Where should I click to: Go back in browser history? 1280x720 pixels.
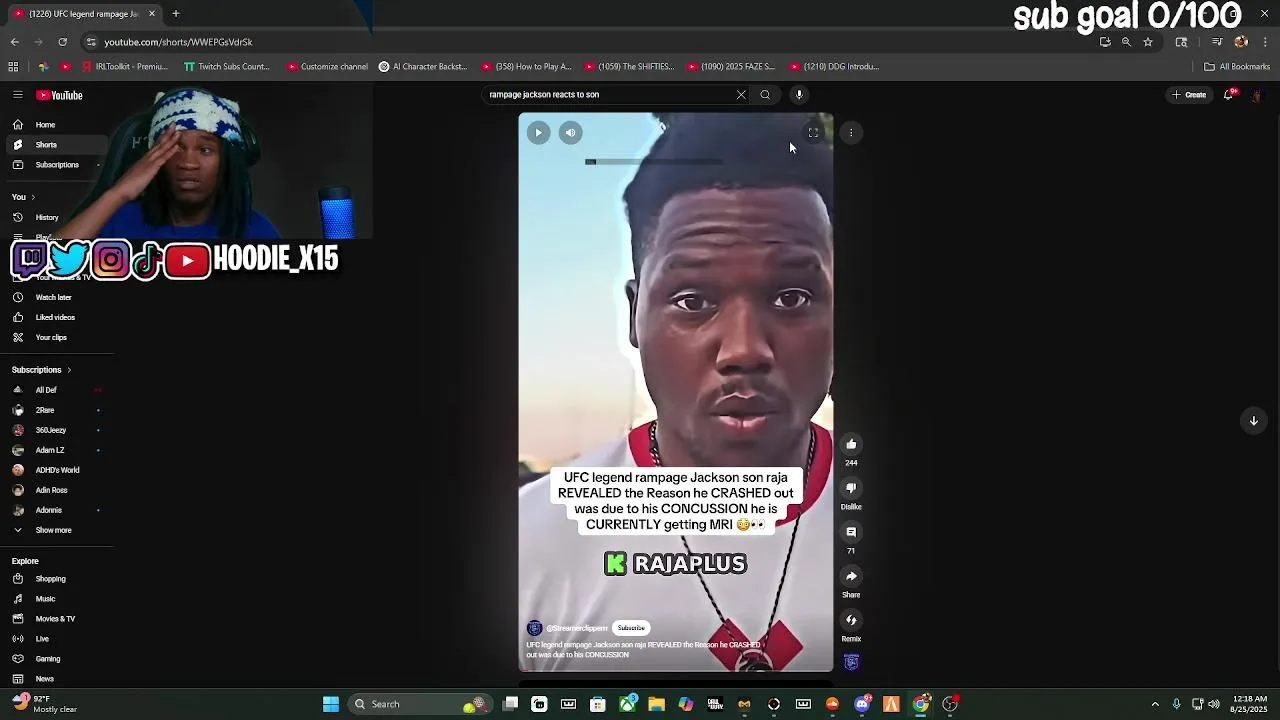[x=15, y=42]
